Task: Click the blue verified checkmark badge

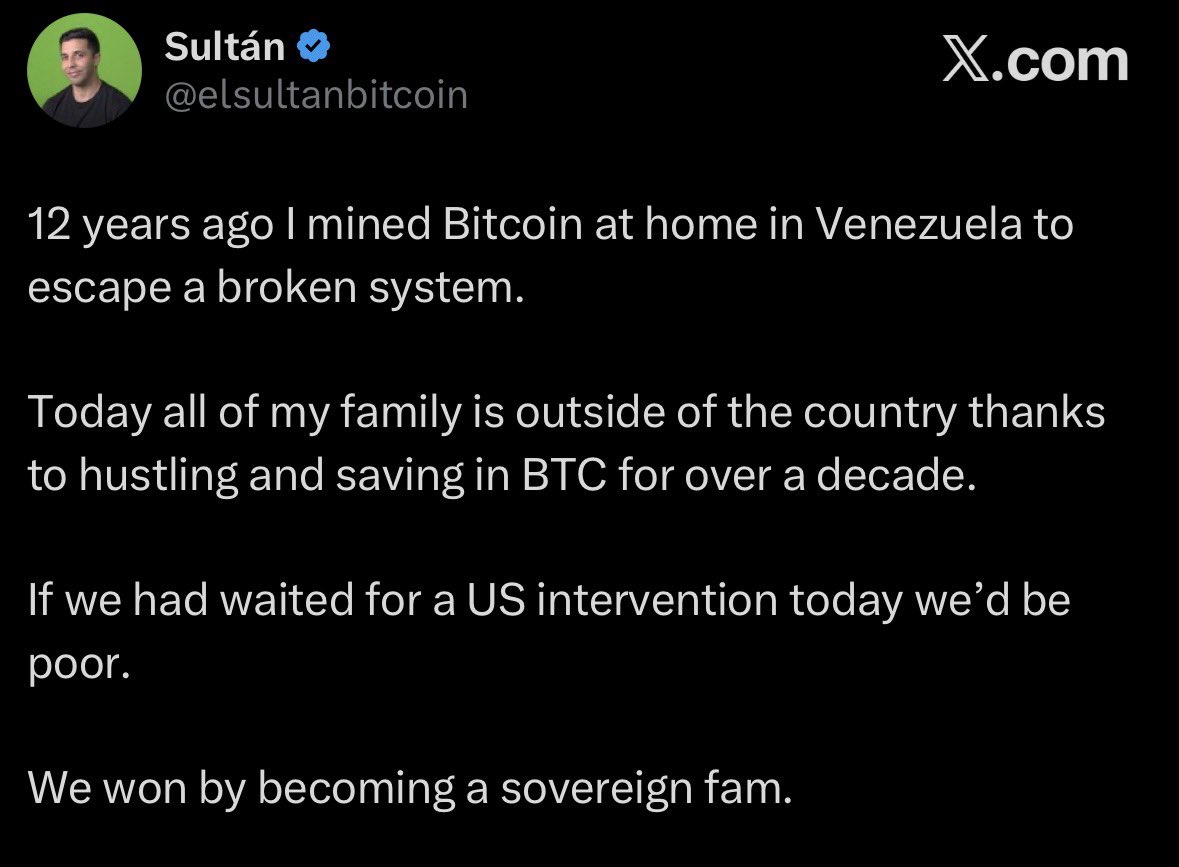Action: point(313,46)
